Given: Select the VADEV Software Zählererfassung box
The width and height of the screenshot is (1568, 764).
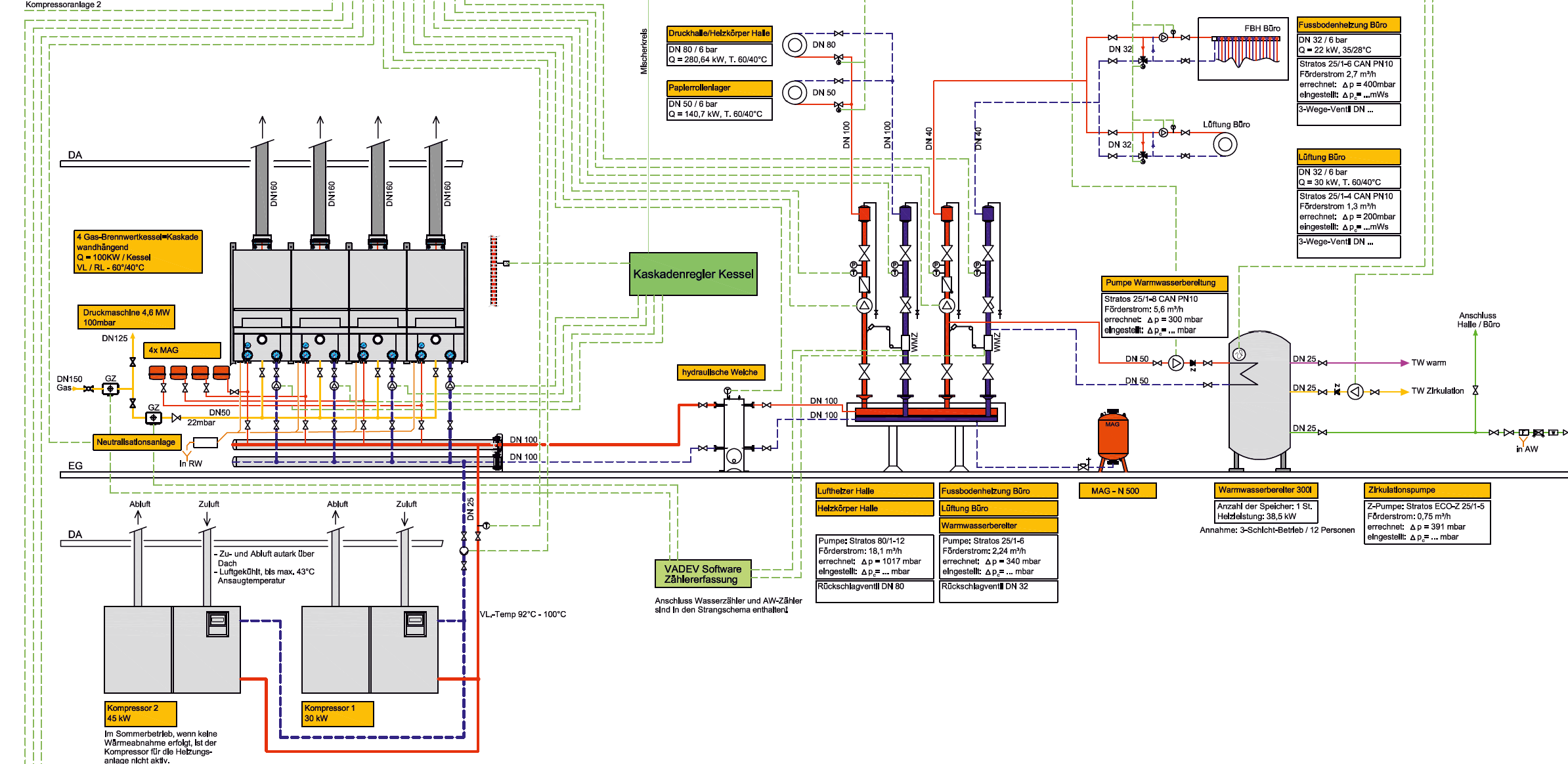Looking at the screenshot, I should click(703, 574).
